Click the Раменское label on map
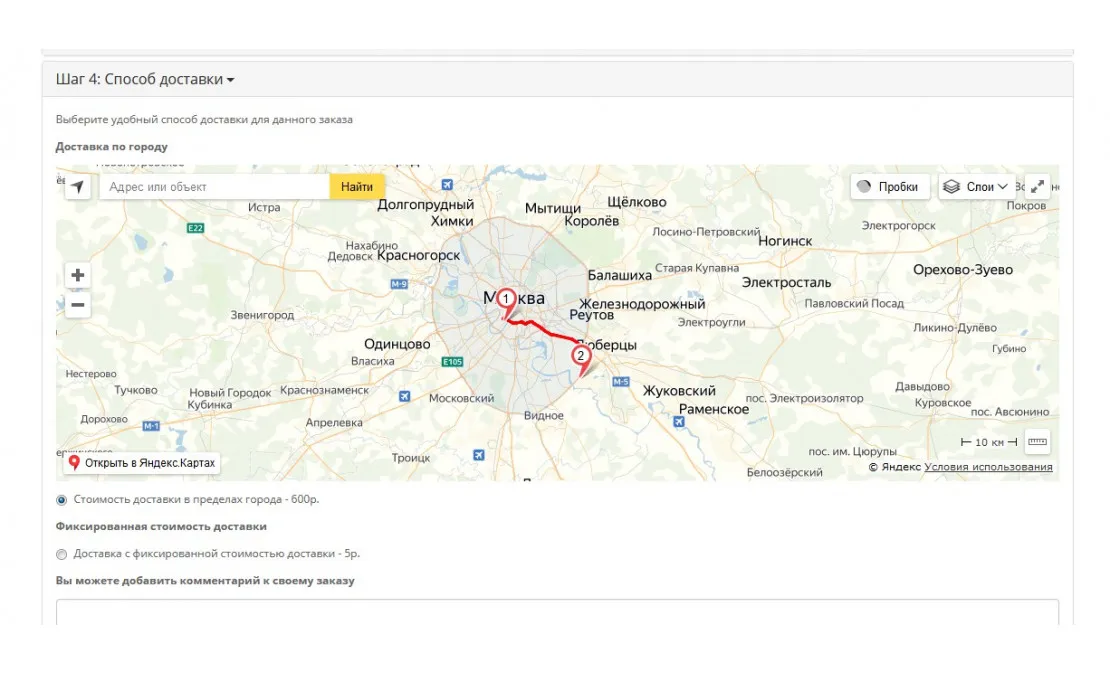The width and height of the screenshot is (1110, 675). 714,409
